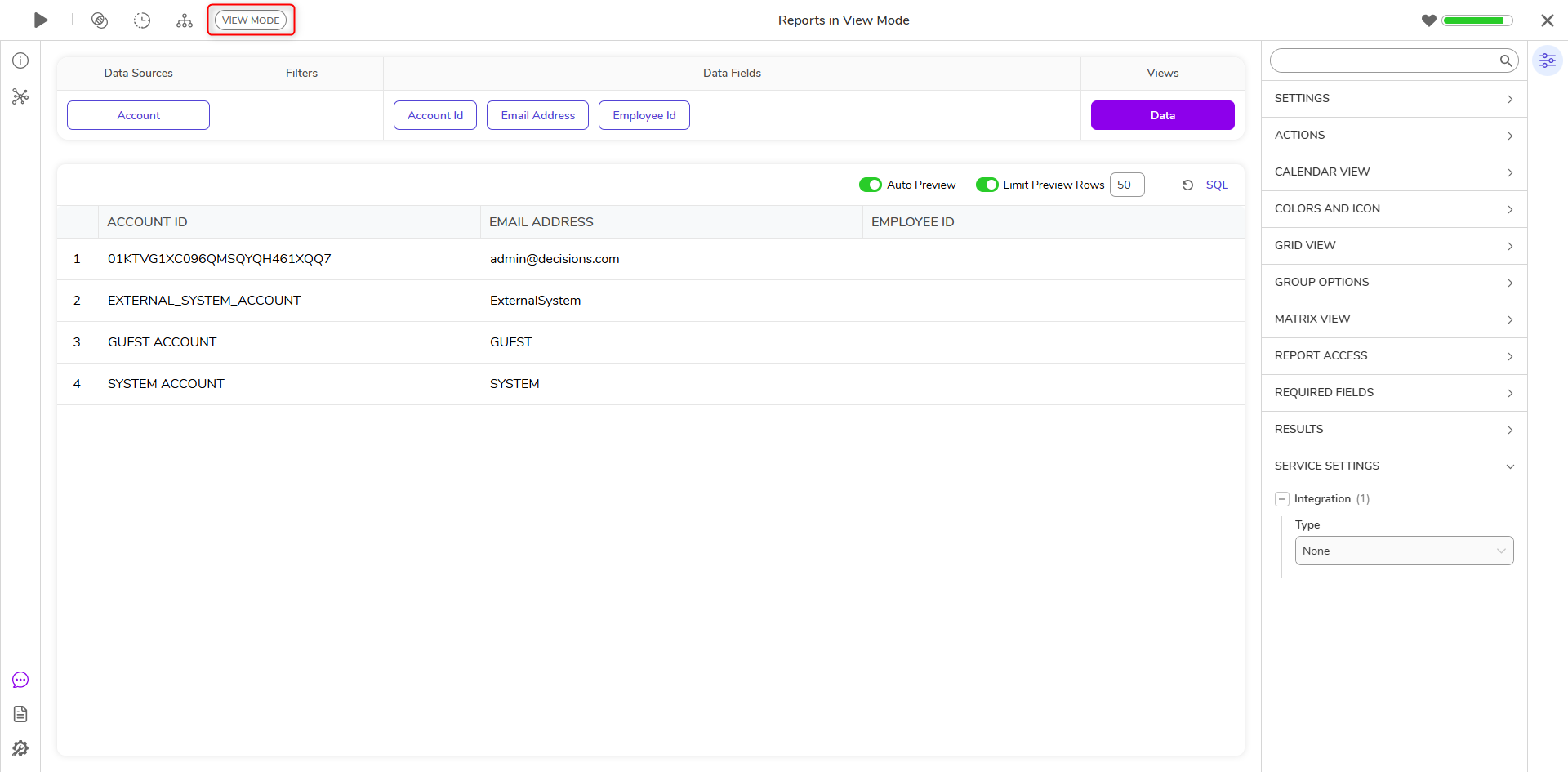Viewport: 1568px width, 772px height.
Task: Select the 01KTVG1XC096QMSQYQH461XQQ7 cell
Action: coord(289,259)
